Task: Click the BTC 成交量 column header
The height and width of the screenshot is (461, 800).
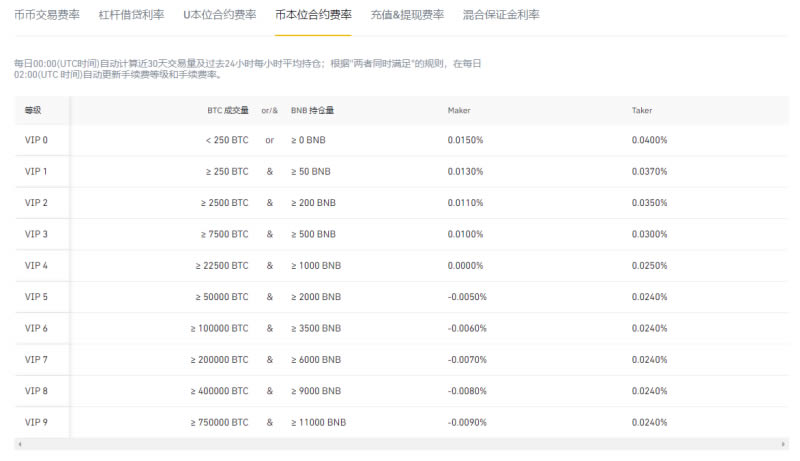Action: pos(221,110)
